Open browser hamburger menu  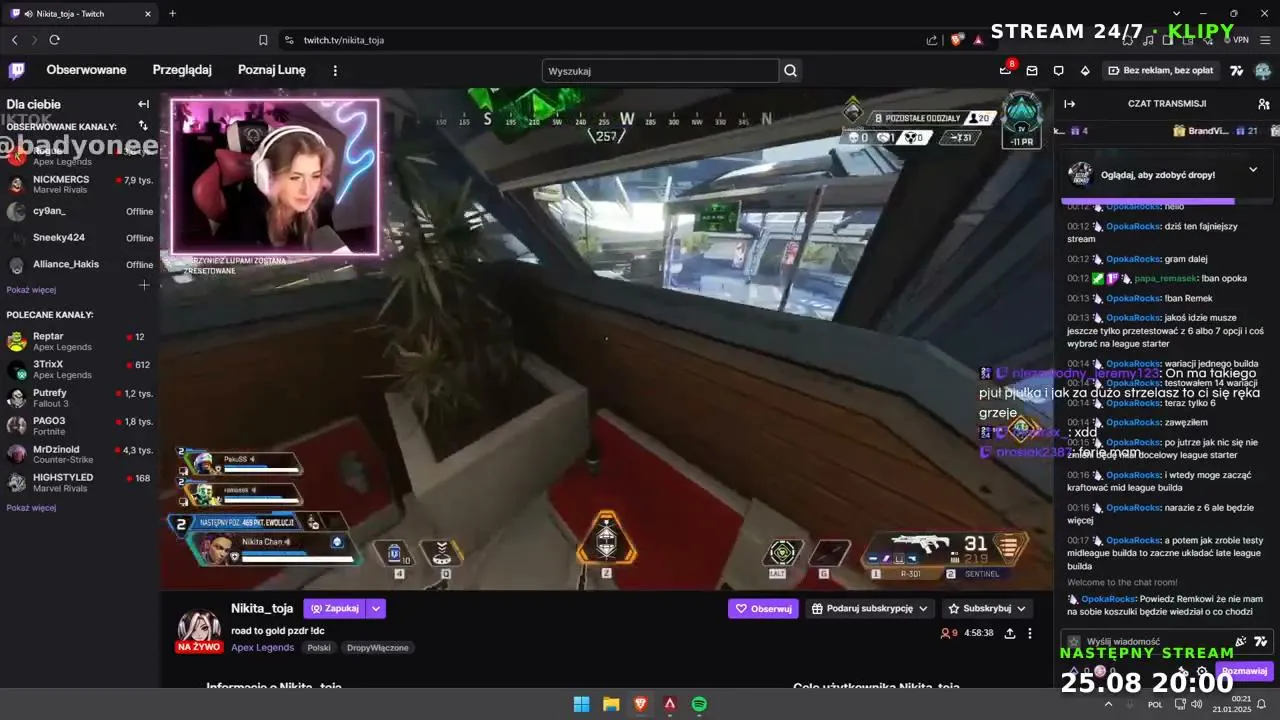click(x=1266, y=40)
